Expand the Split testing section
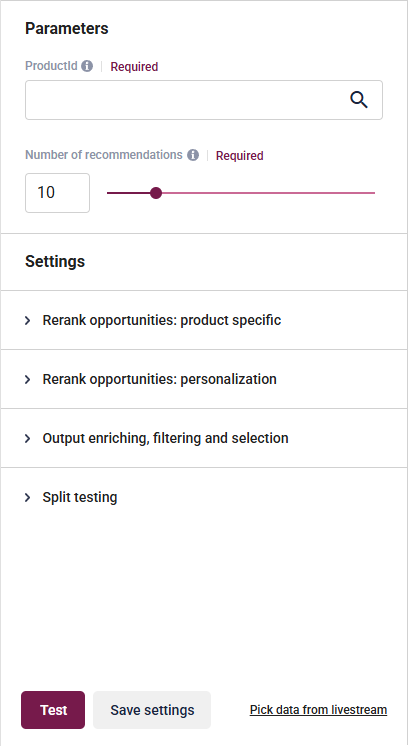Viewport: 408px width, 746px height. pos(204,497)
